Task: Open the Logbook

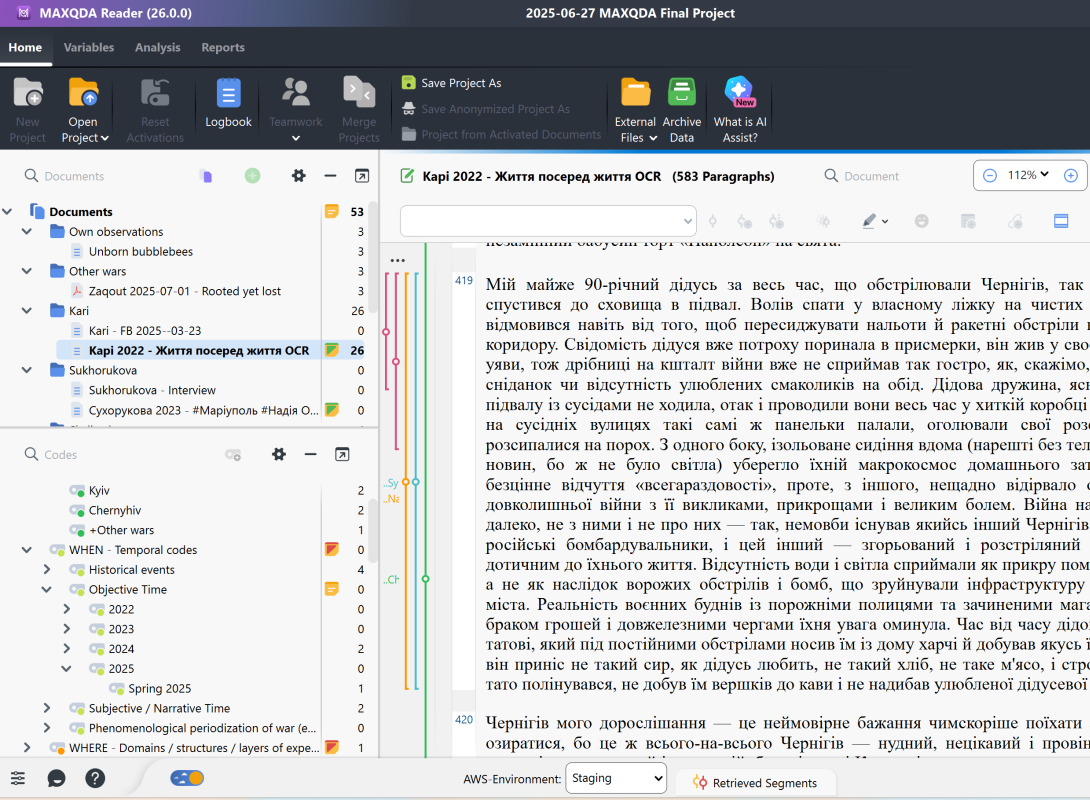Action: pos(228,104)
